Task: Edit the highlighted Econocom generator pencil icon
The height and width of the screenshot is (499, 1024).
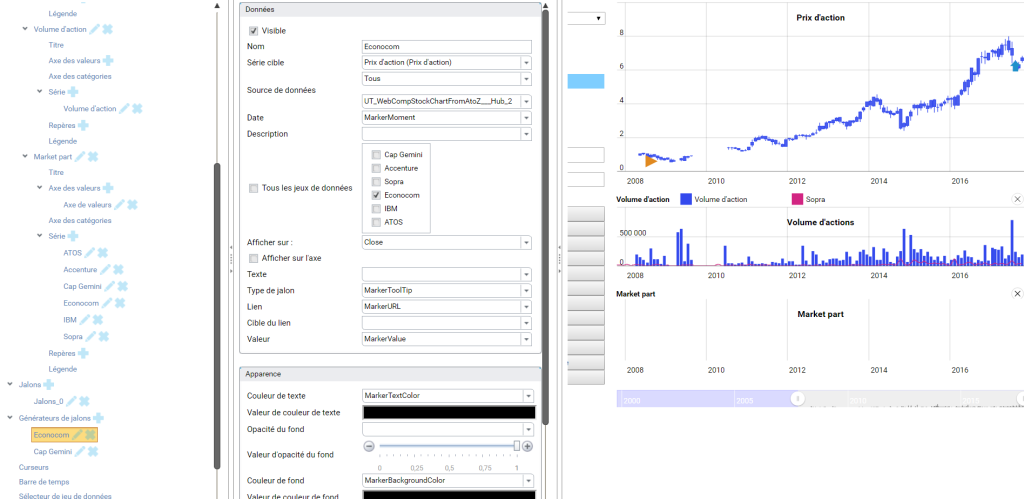Action: tap(77, 435)
